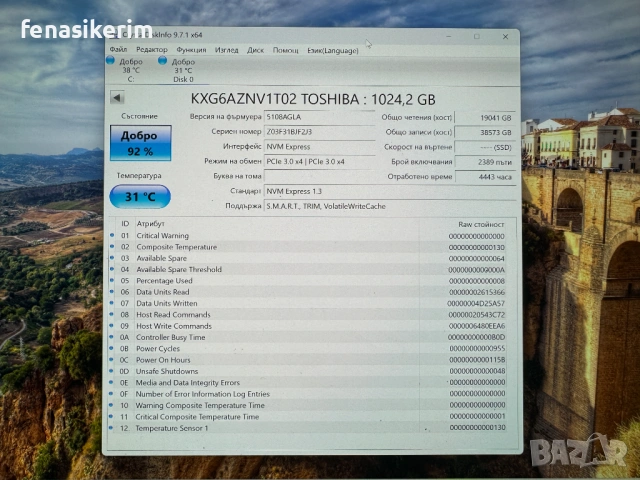Select the Host Write Commands row
The width and height of the screenshot is (640, 480).
tap(307, 326)
